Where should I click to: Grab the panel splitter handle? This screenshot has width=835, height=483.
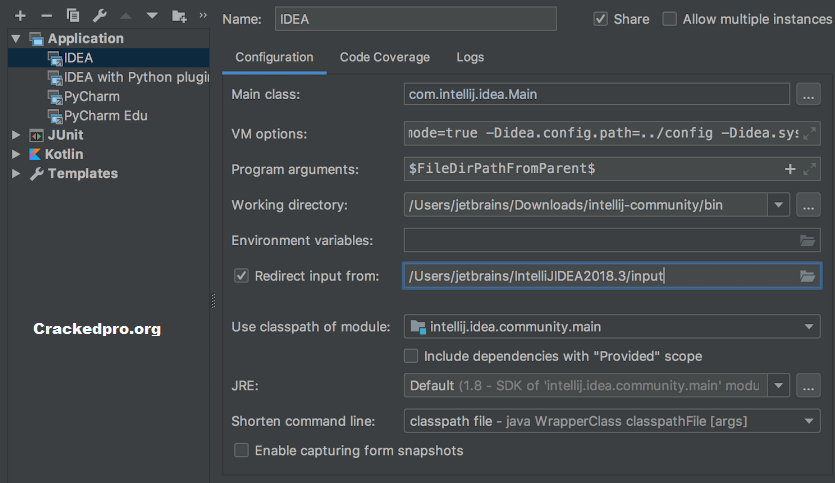point(214,301)
